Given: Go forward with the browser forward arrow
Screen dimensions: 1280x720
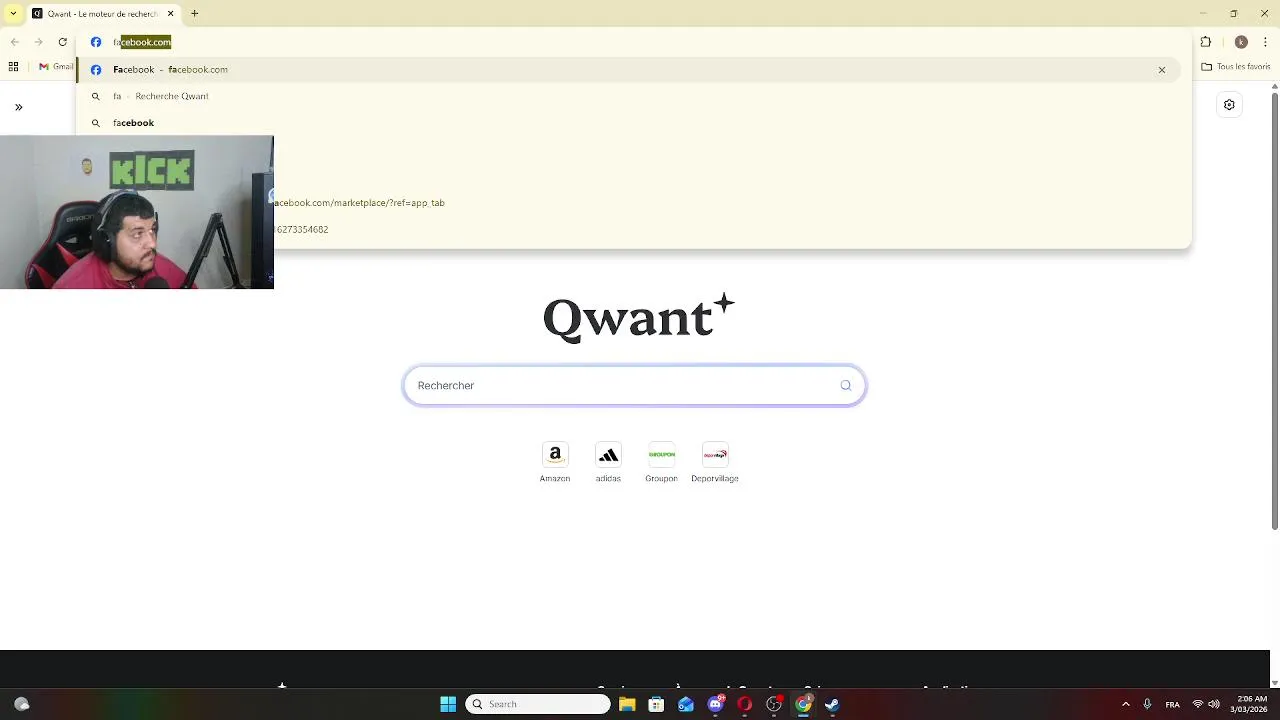Looking at the screenshot, I should click(38, 42).
